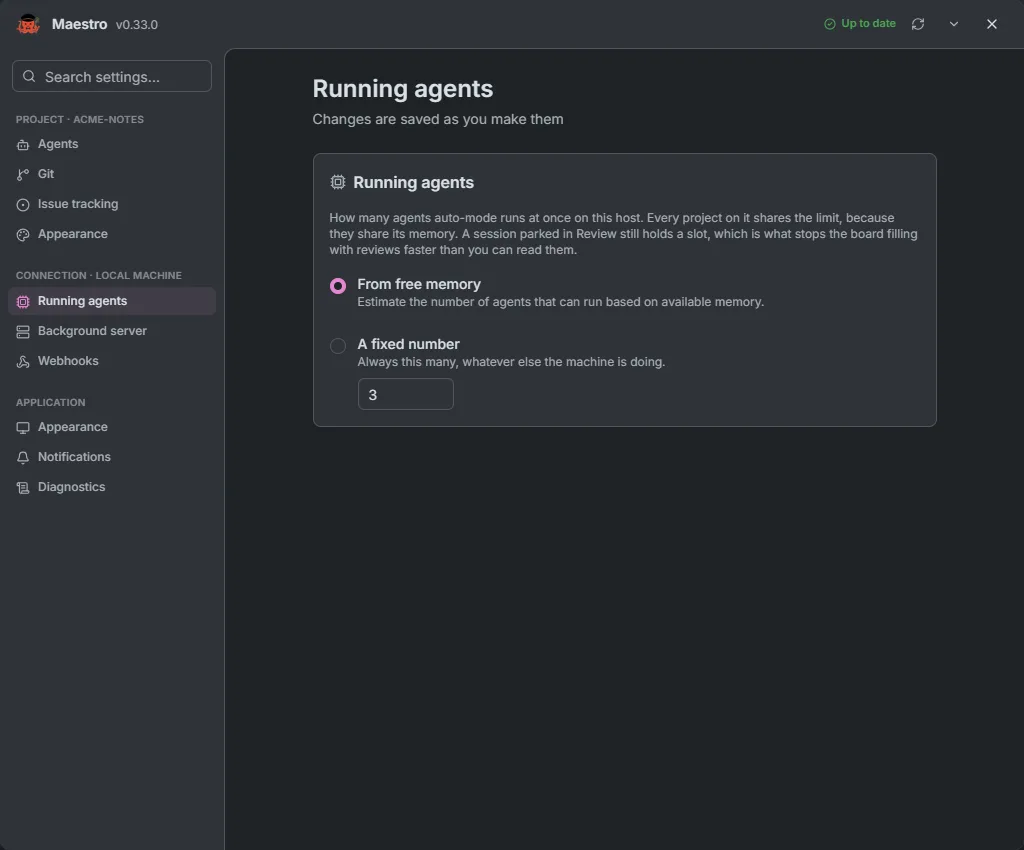Screen dimensions: 1024x850
Task: Open Diagnostics settings
Action: tap(112, 487)
